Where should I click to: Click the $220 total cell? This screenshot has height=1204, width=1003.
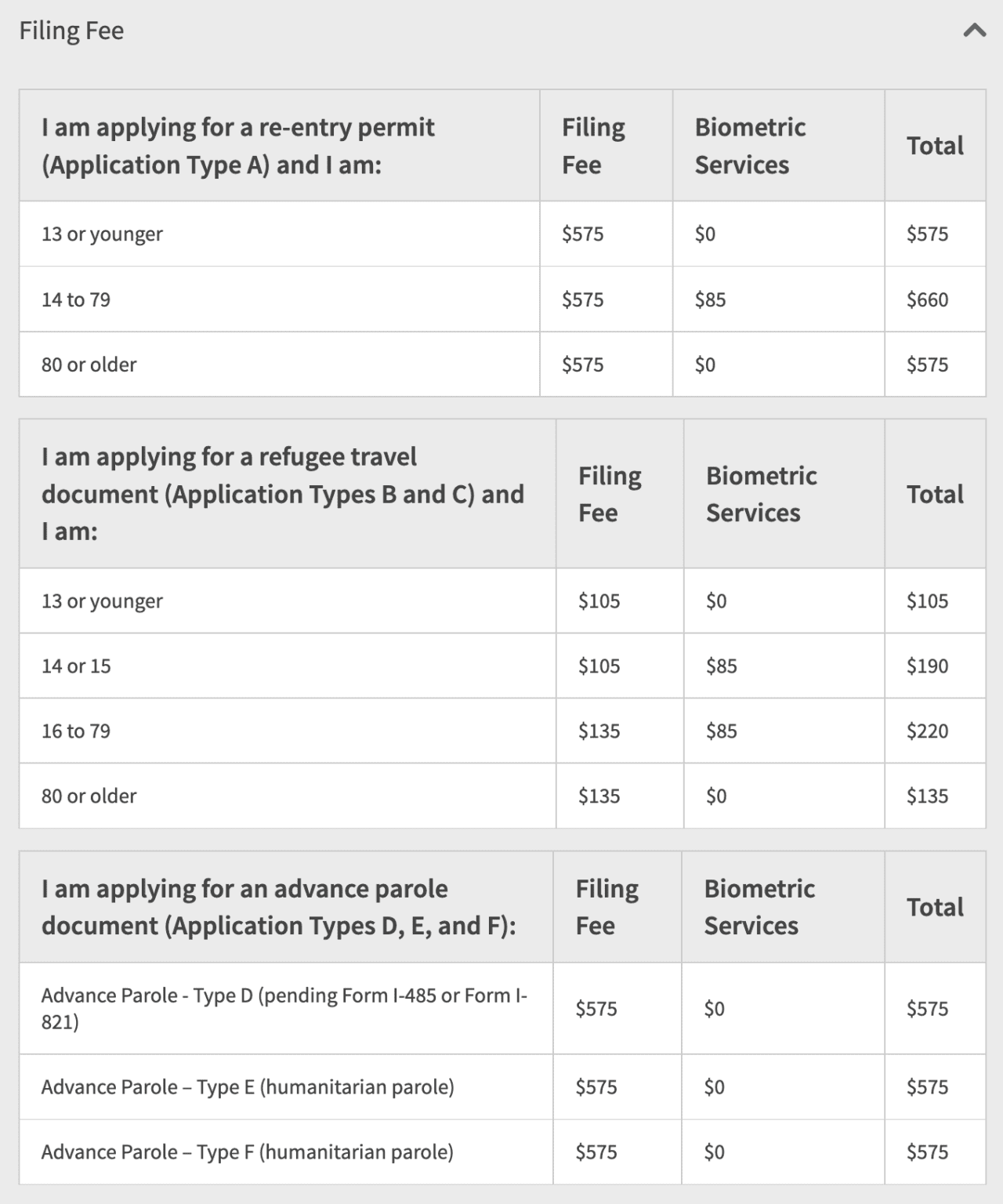(928, 731)
